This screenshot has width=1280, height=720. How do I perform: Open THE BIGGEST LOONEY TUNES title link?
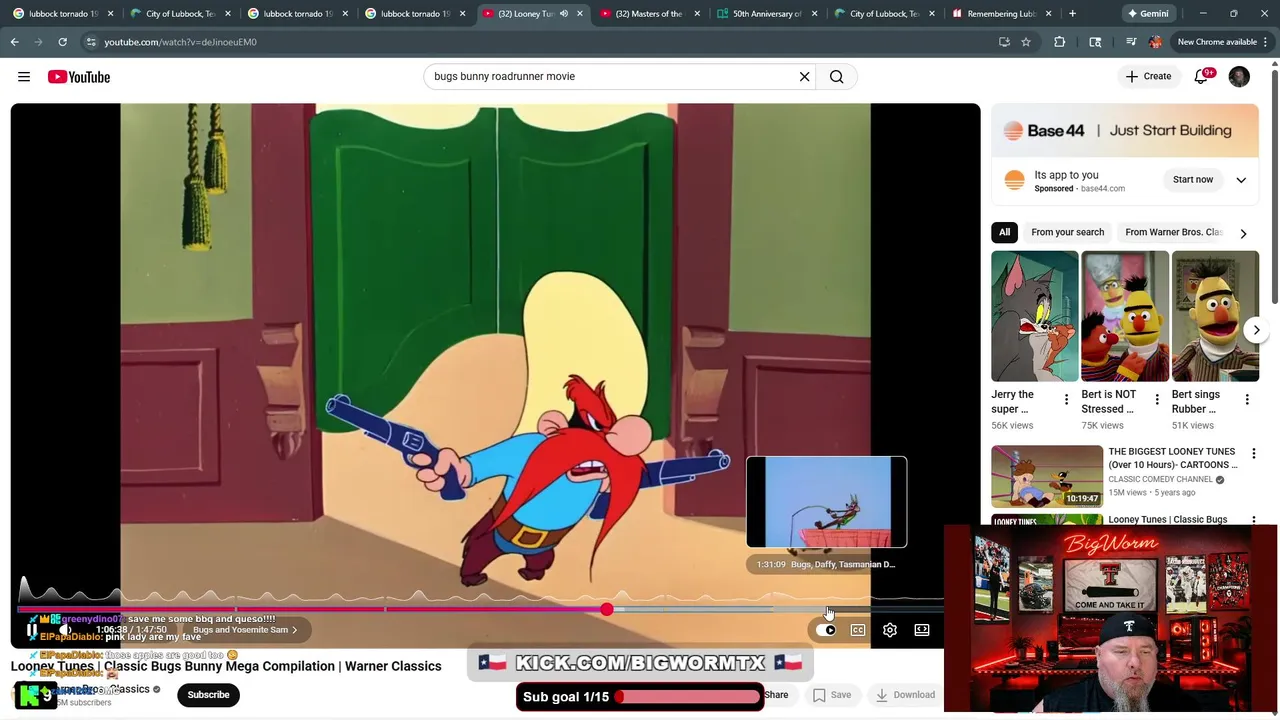pyautogui.click(x=1172, y=458)
